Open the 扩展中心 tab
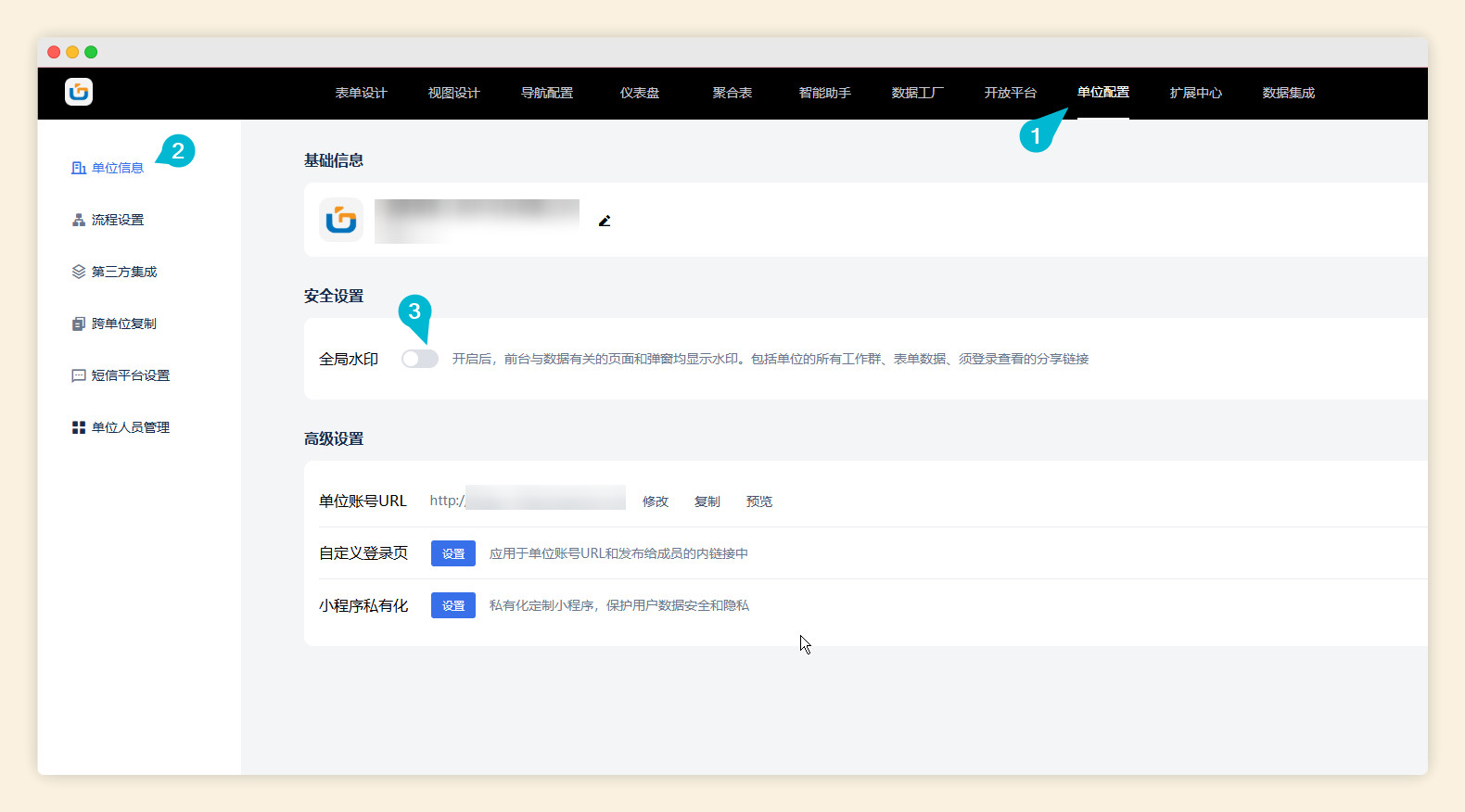1465x812 pixels. coord(1195,93)
